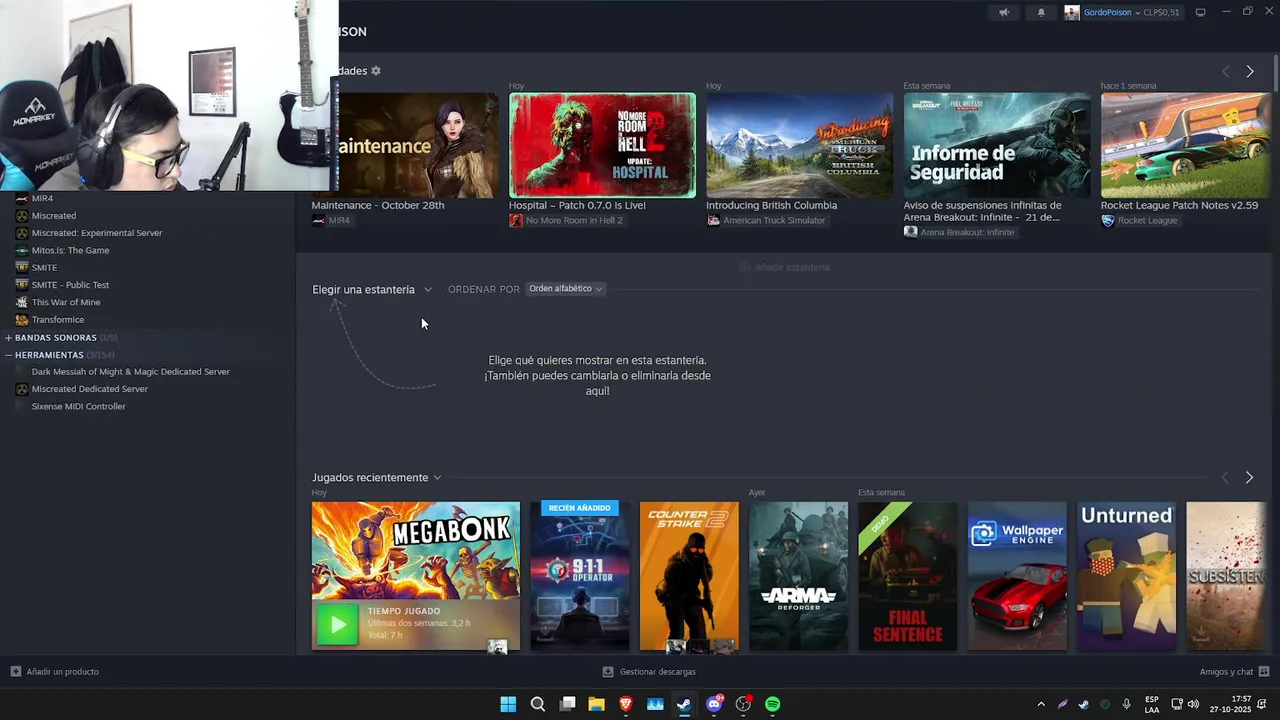Open Gestionar descargas

(649, 672)
